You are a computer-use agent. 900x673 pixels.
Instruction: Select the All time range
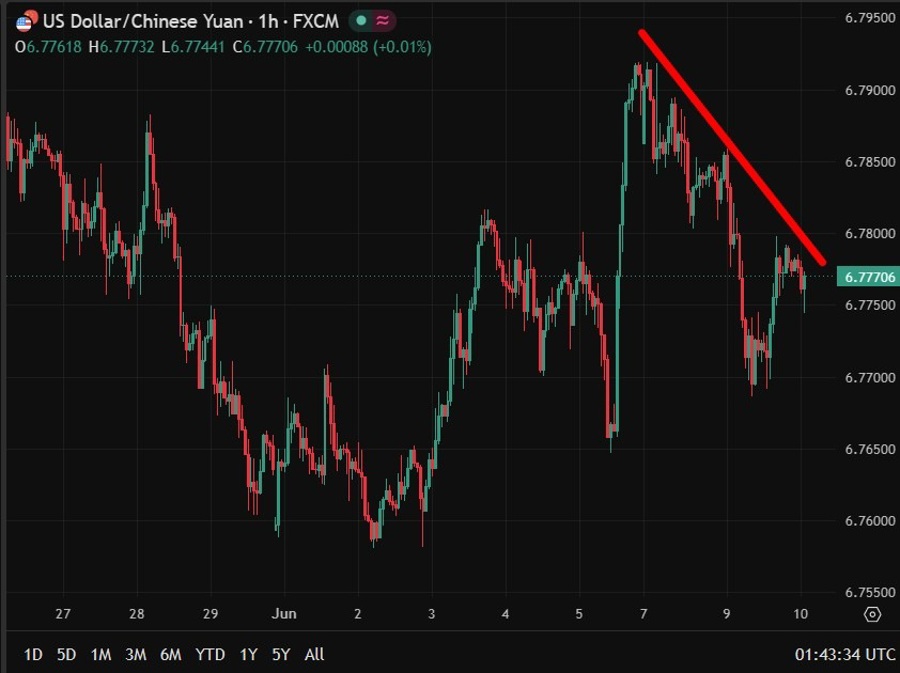(314, 654)
